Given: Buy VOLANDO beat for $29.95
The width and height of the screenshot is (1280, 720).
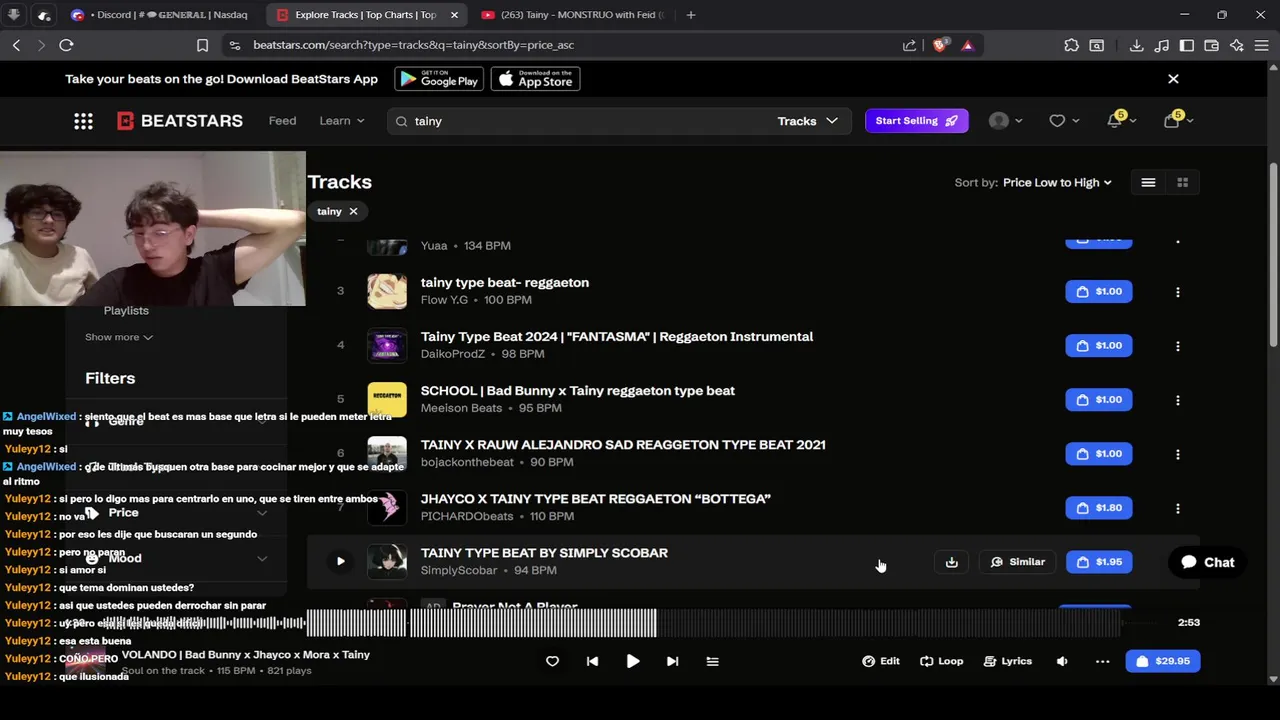Looking at the screenshot, I should pos(1162,661).
